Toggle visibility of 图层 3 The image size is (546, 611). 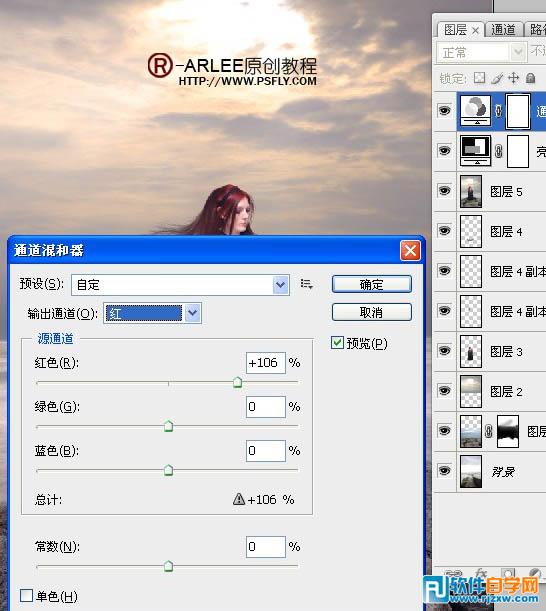[444, 351]
